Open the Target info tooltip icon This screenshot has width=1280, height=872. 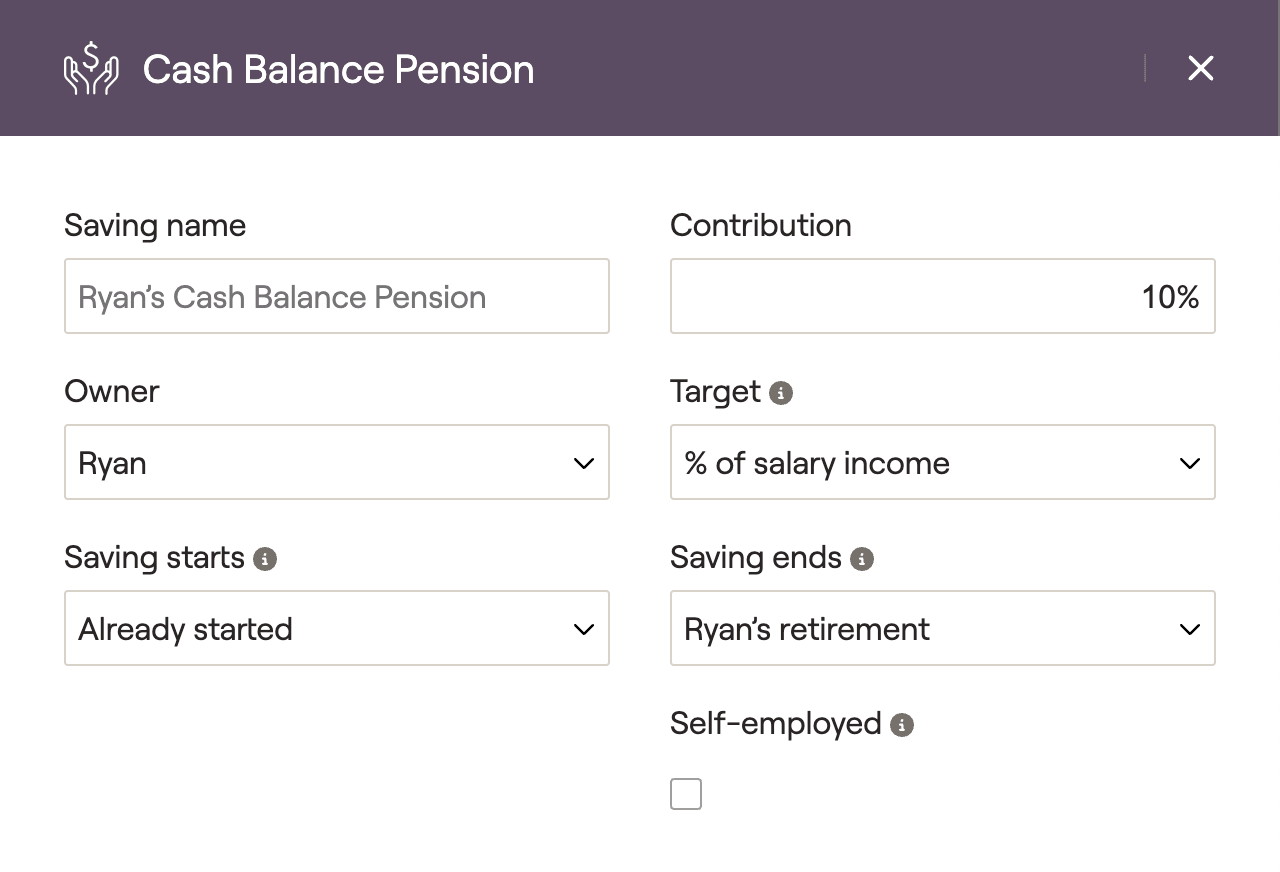tap(781, 393)
